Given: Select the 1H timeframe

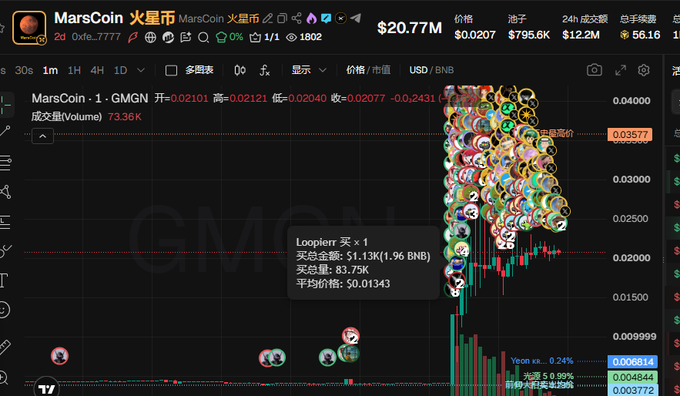Looking at the screenshot, I should click(x=74, y=70).
